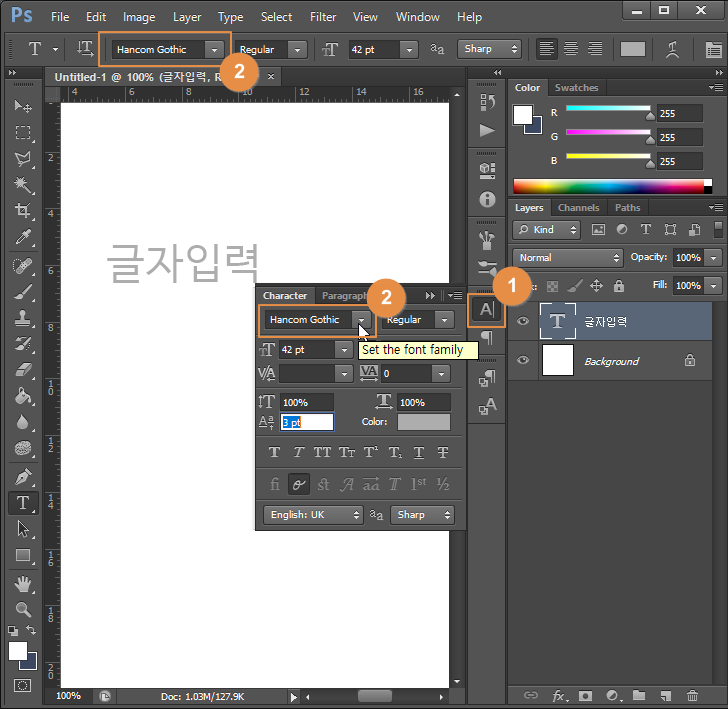This screenshot has width=728, height=709.
Task: Open the Filter menu
Action: [323, 17]
